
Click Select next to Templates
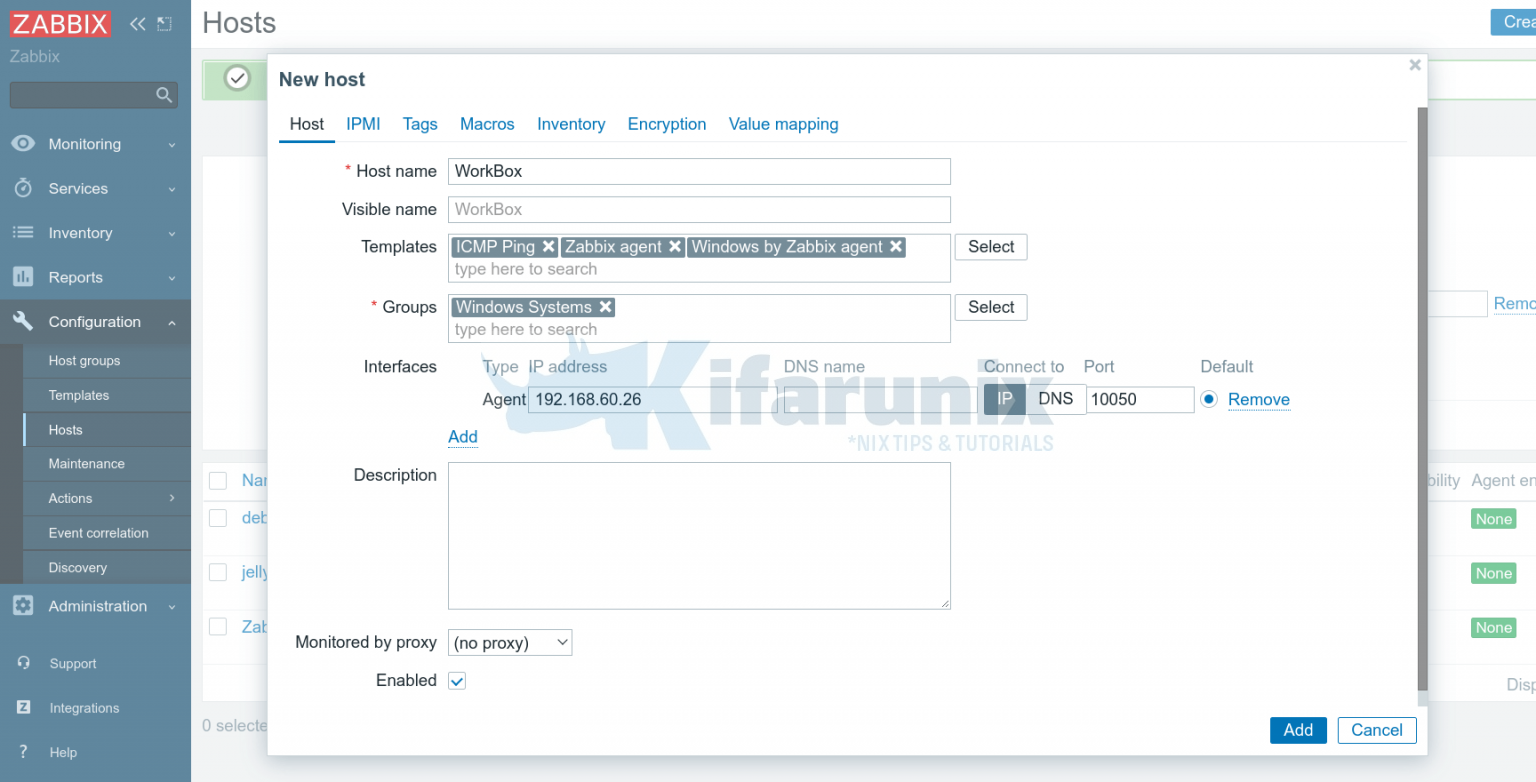pyautogui.click(x=990, y=246)
